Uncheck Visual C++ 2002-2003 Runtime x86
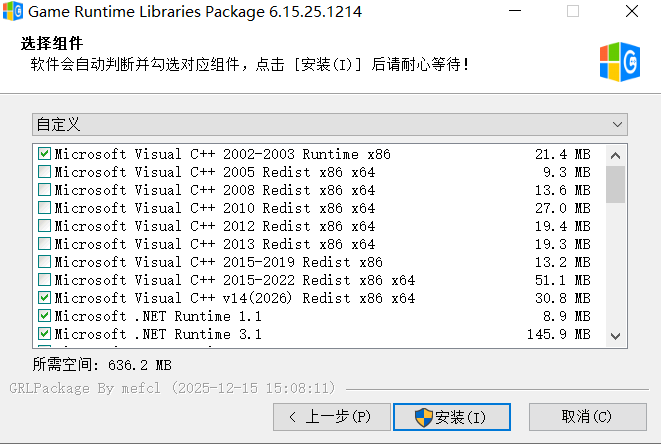661x444 pixels. 44,153
